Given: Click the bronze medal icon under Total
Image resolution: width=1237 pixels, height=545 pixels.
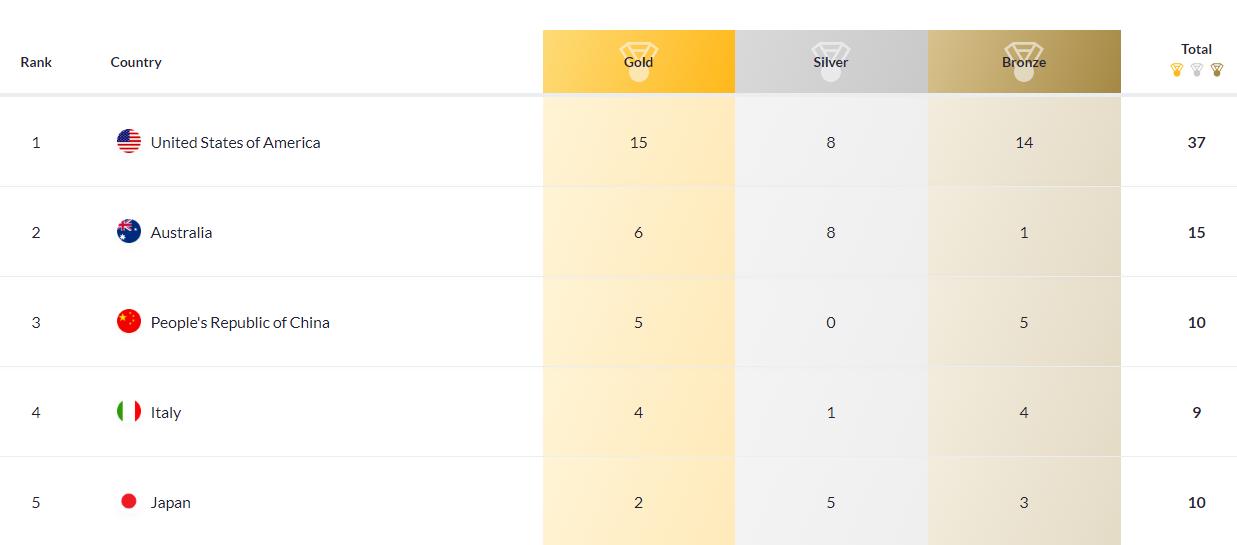Looking at the screenshot, I should (1217, 70).
